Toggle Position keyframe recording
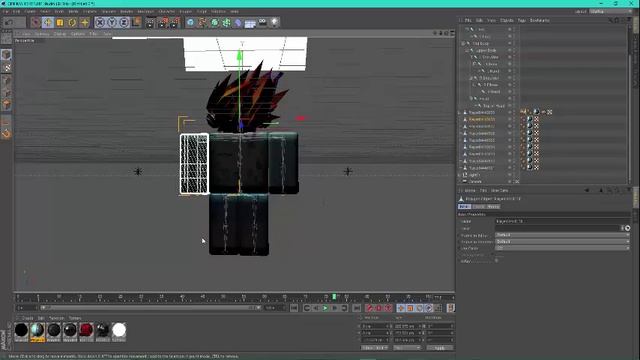 [x=401, y=308]
